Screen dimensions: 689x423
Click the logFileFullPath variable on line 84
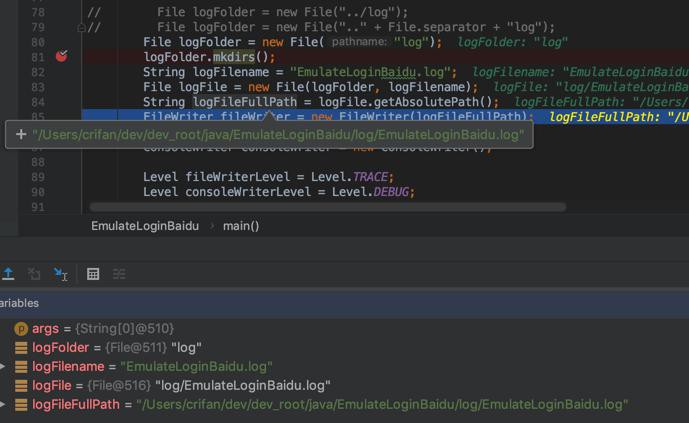[x=245, y=102]
